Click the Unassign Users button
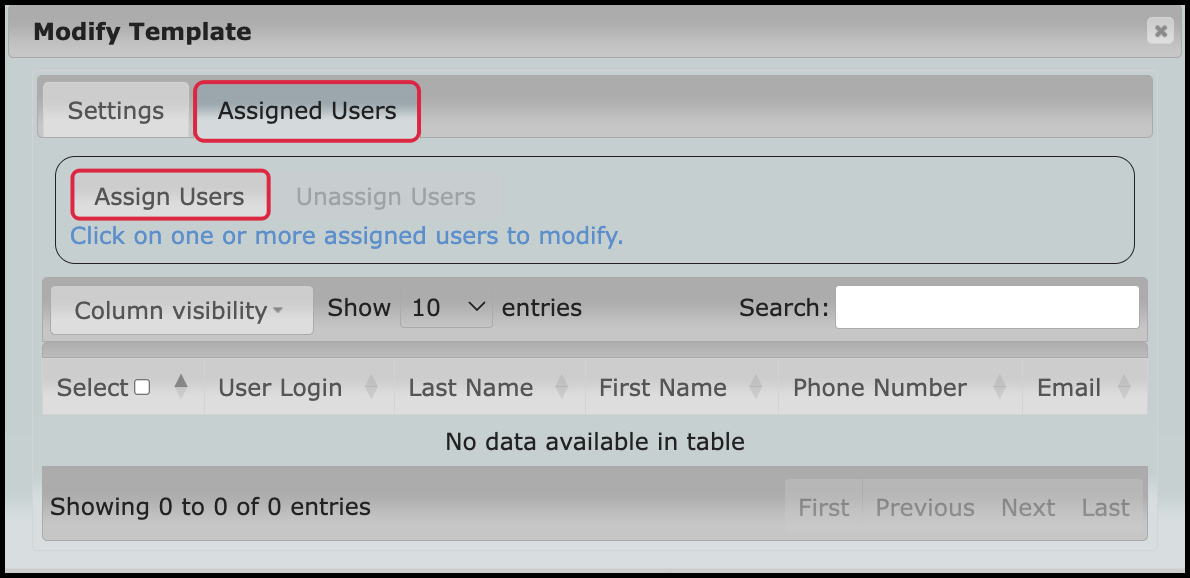 [x=386, y=196]
